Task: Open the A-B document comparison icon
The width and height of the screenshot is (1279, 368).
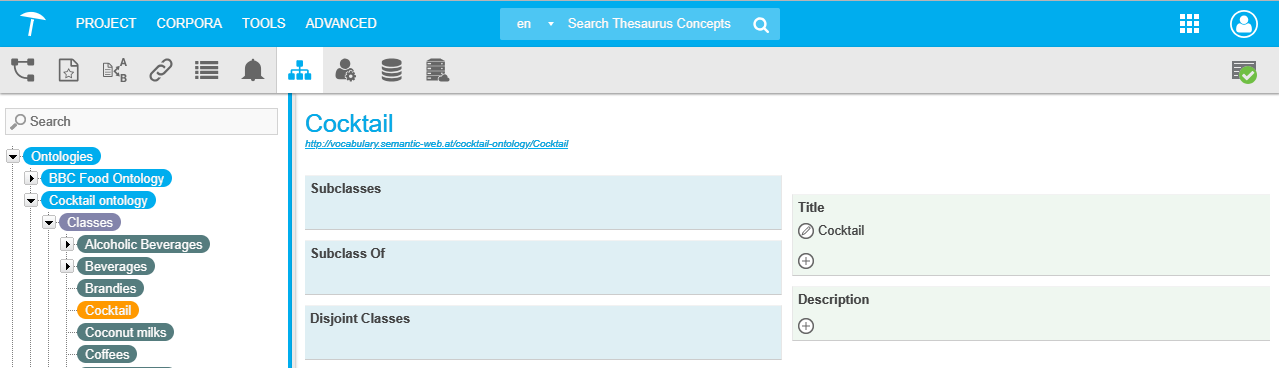Action: [115, 70]
